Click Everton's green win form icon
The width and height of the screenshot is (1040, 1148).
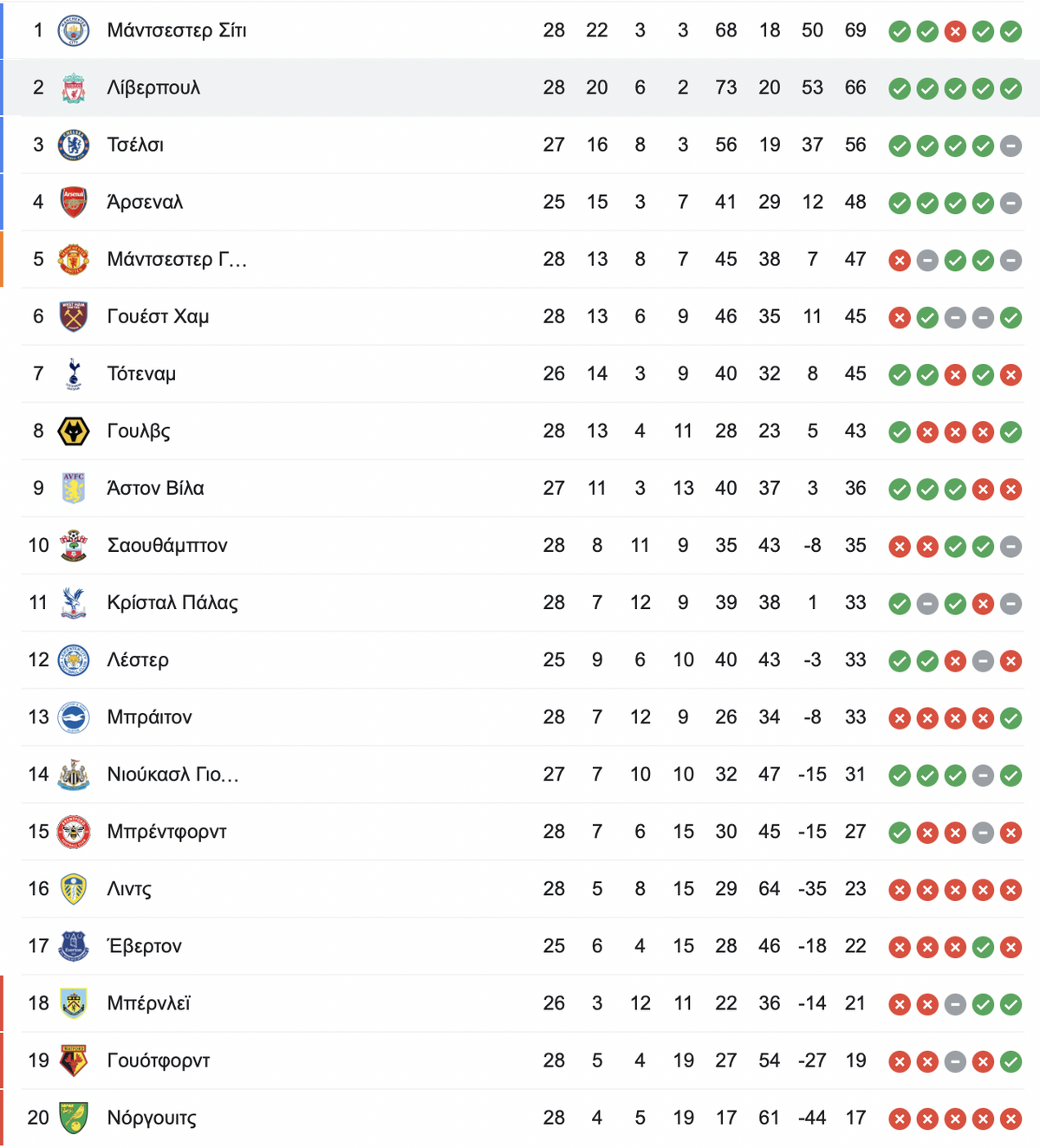pyautogui.click(x=983, y=947)
